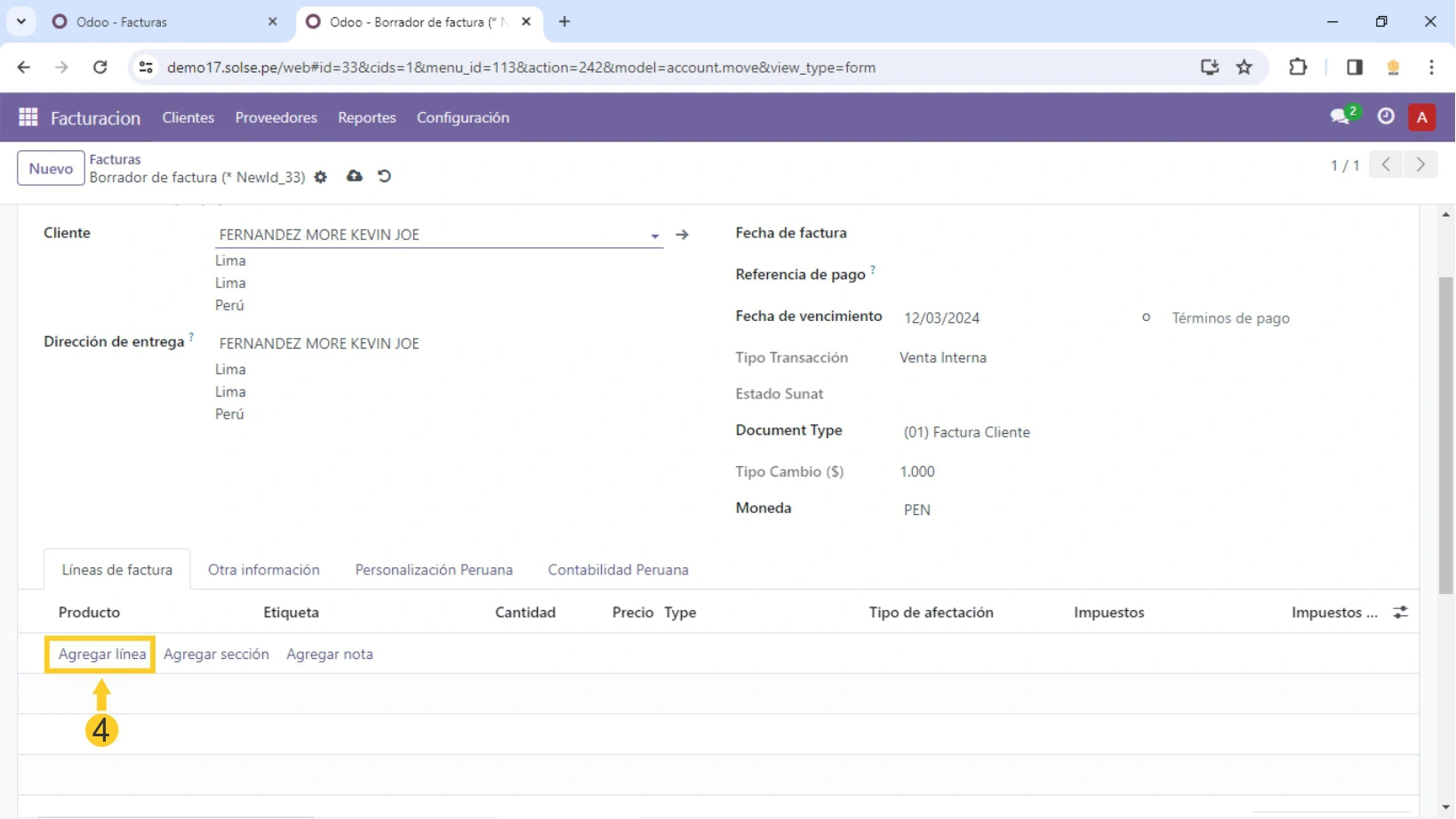Viewport: 1456px width, 819px height.
Task: Open the Odoo apps grid menu
Action: (28, 117)
